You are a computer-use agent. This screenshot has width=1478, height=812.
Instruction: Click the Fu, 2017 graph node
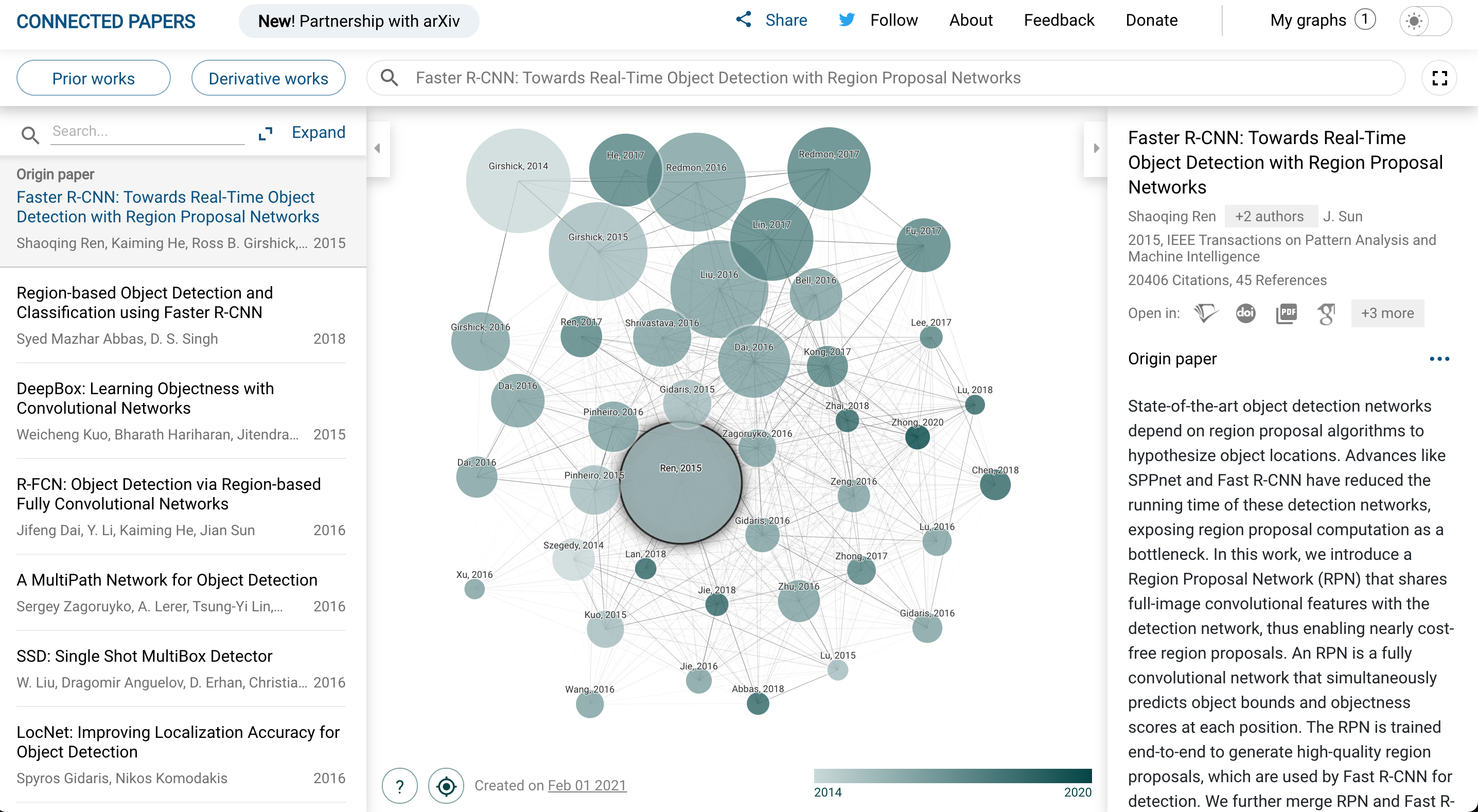pyautogui.click(x=923, y=245)
